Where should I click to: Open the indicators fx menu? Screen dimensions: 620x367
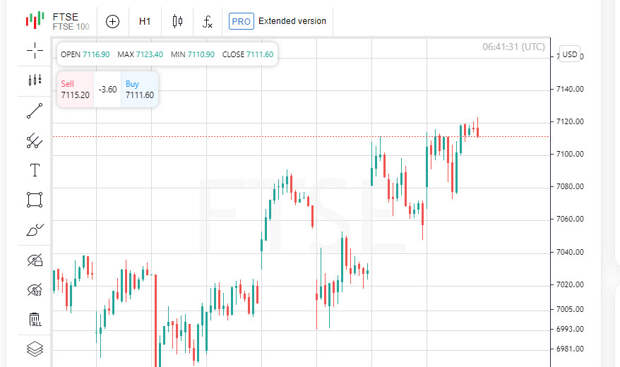(x=208, y=22)
